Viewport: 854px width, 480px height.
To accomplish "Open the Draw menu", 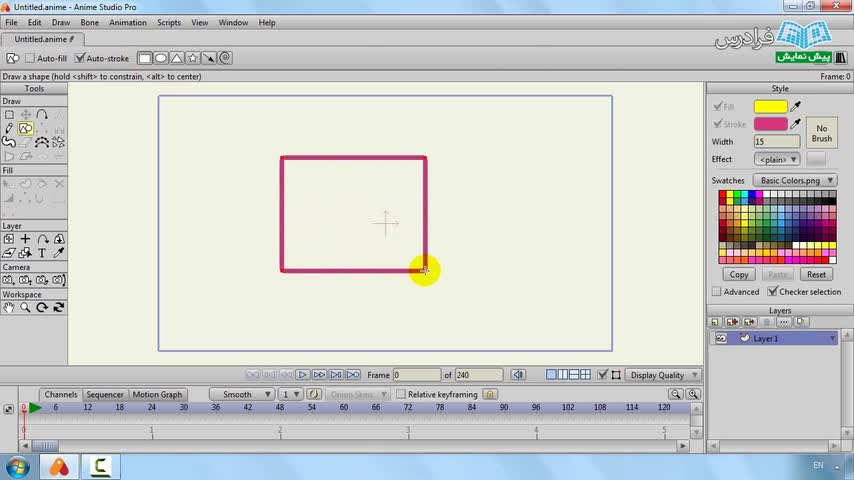I will pos(61,22).
